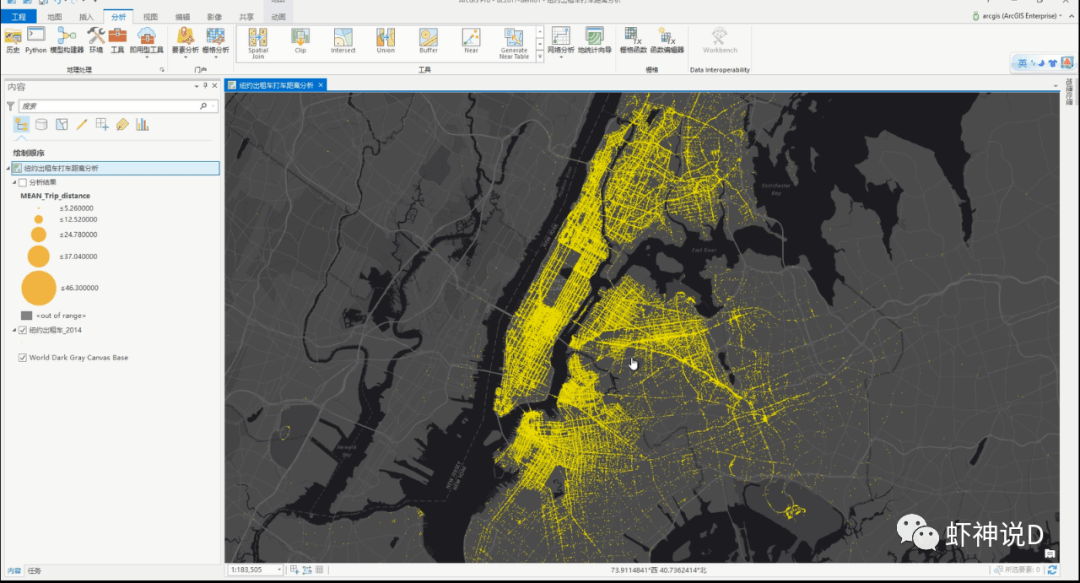1080x583 pixels.
Task: Open the 历史 geoprocessing history
Action: [12, 41]
